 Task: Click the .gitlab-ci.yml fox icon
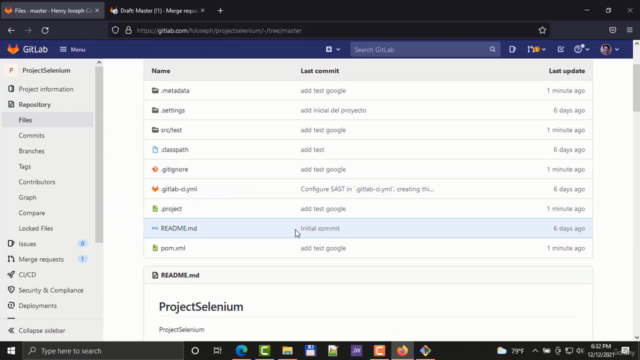155,189
